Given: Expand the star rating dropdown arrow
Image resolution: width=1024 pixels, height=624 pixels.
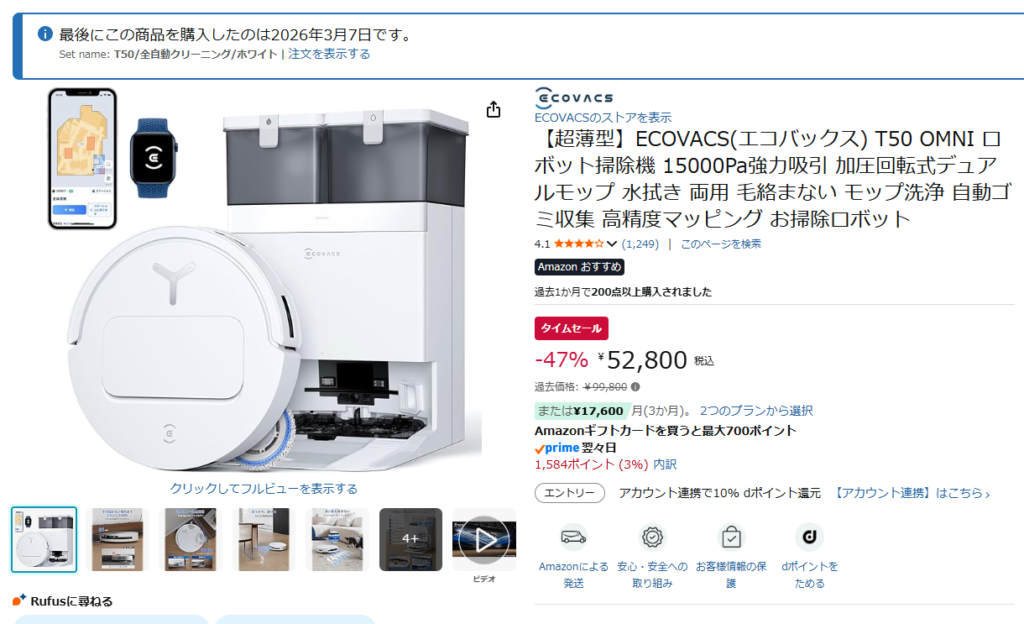Looking at the screenshot, I should click(611, 244).
